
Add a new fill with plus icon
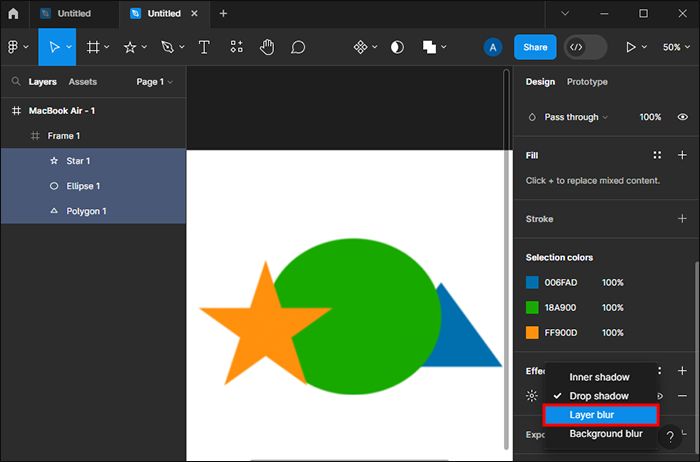682,155
